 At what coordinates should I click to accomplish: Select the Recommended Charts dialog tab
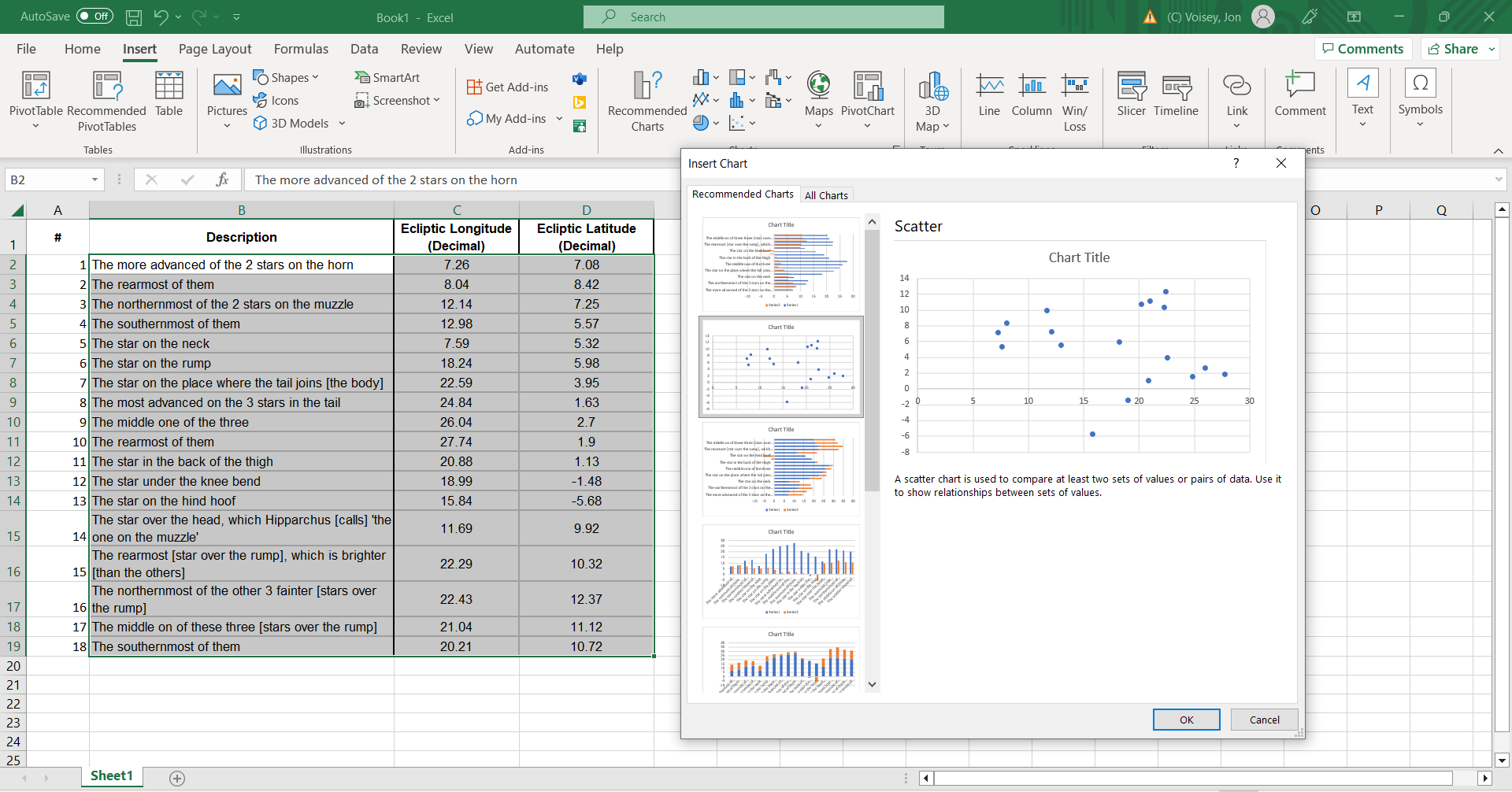tap(743, 194)
